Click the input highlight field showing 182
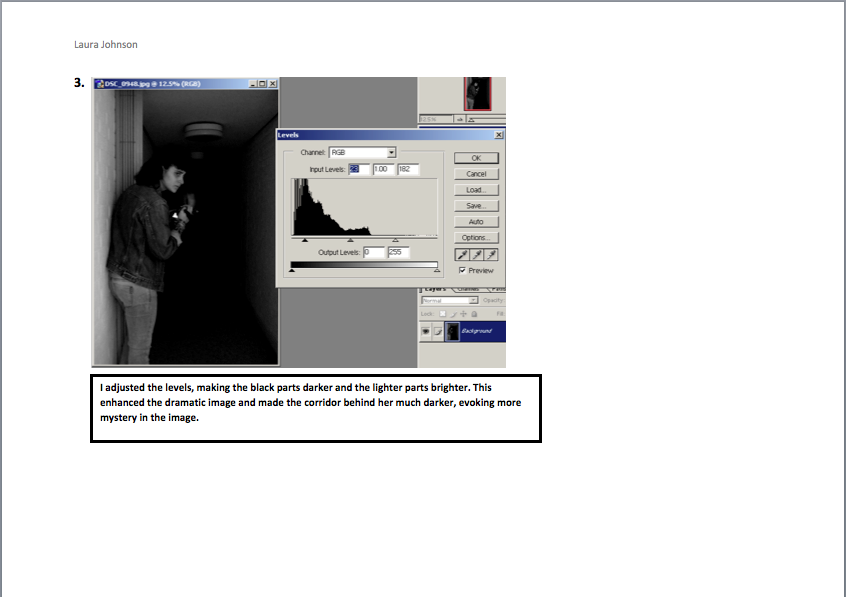 [x=408, y=169]
